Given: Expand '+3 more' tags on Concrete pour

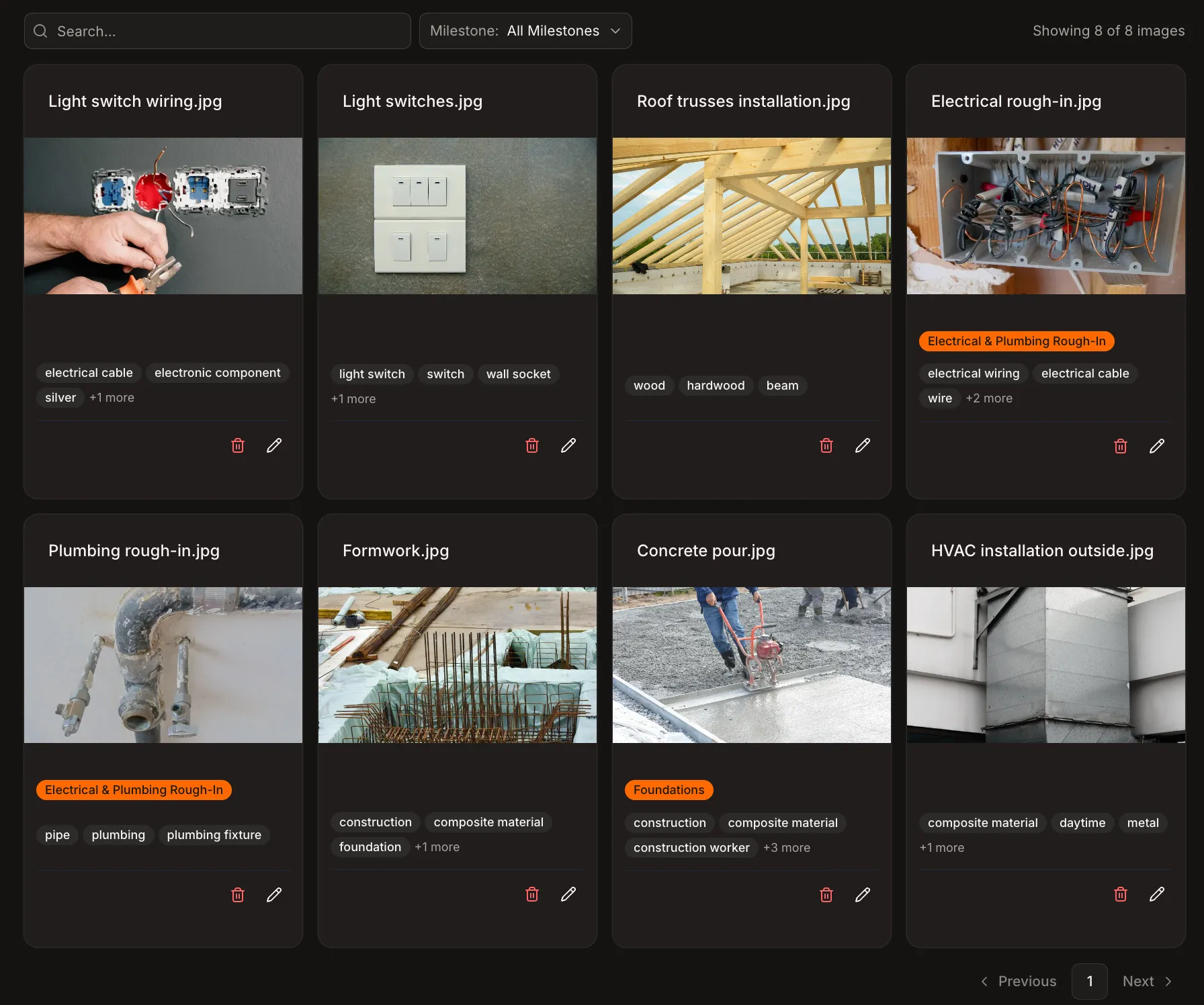Looking at the screenshot, I should tap(787, 848).
